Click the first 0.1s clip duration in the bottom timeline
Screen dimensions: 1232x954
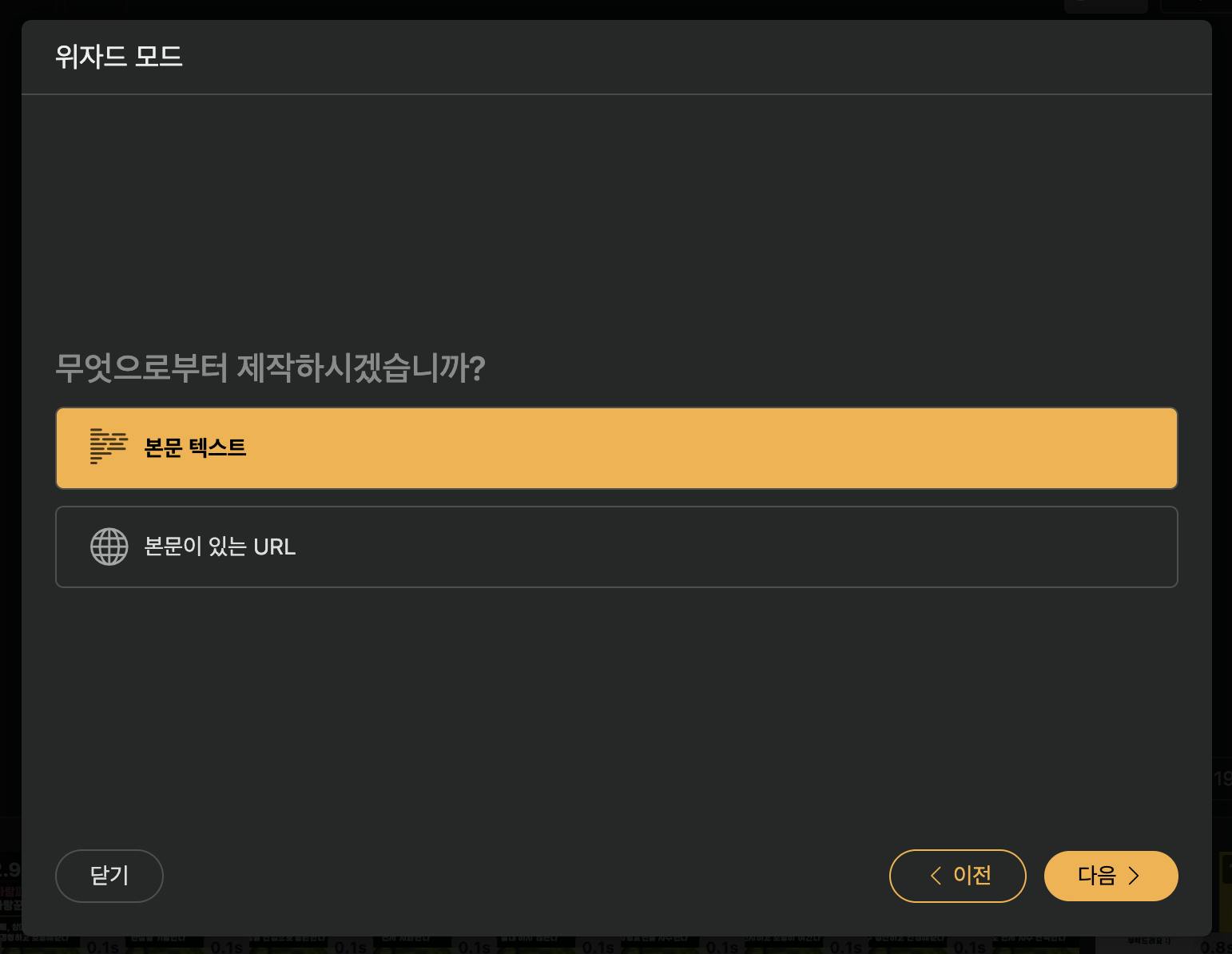(x=102, y=947)
